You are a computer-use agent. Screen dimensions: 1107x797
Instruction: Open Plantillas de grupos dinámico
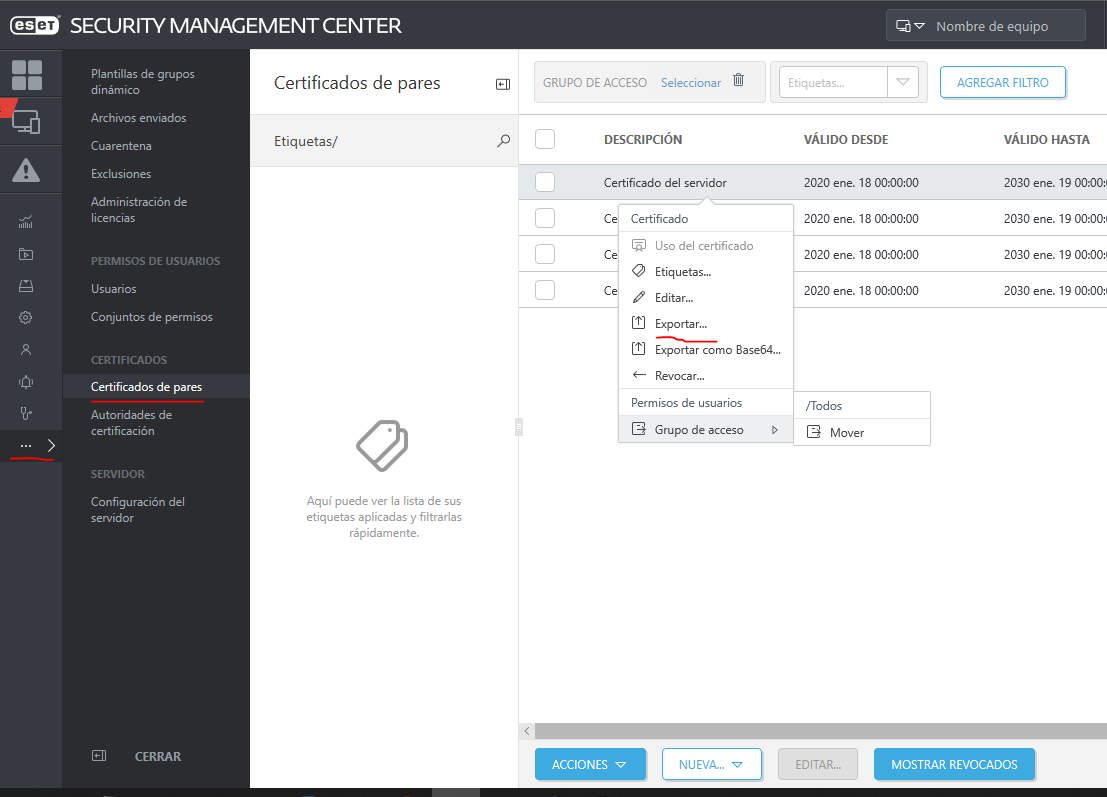pyautogui.click(x=143, y=82)
